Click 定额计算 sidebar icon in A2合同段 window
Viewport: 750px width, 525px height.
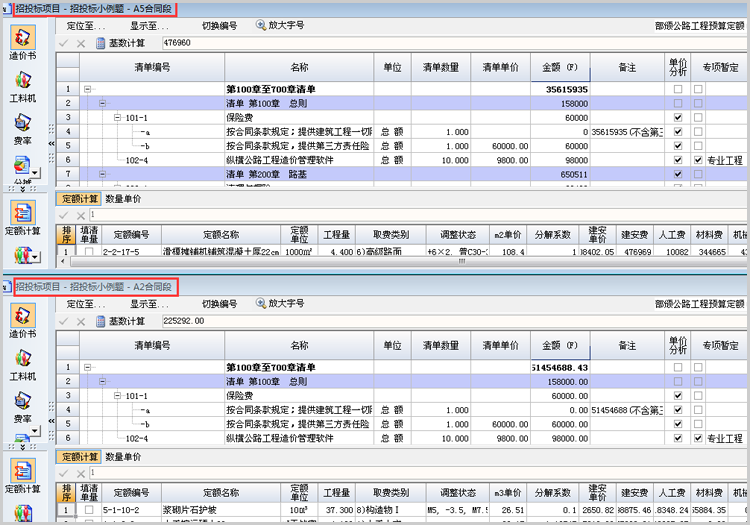(x=23, y=471)
